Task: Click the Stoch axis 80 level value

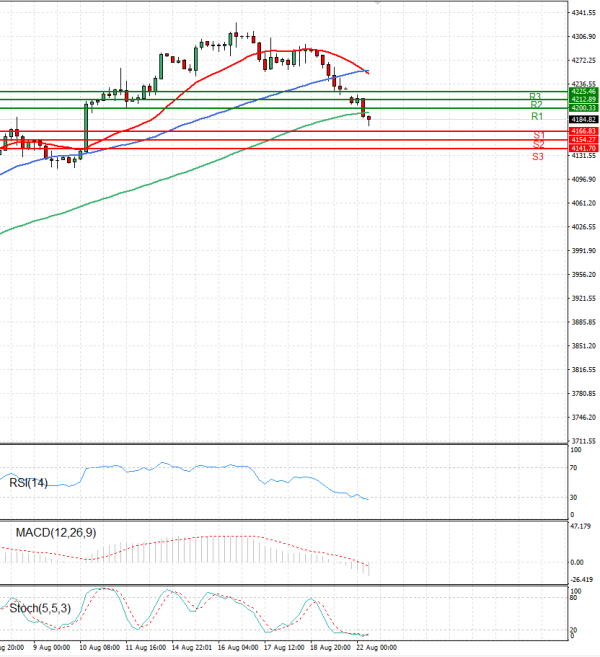Action: click(574, 598)
